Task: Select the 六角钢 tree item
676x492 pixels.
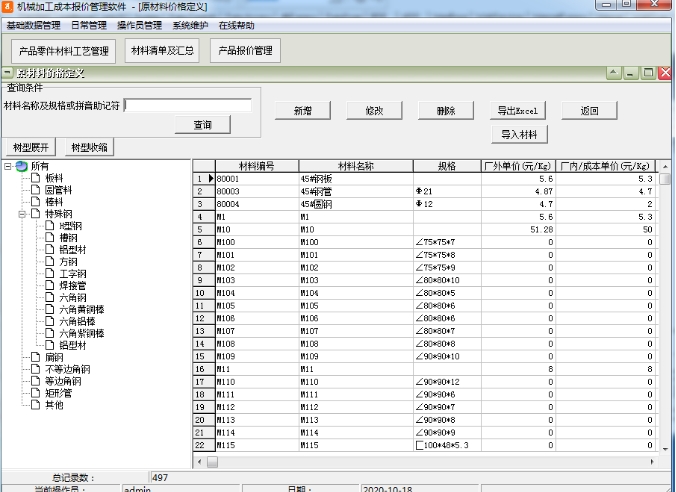Action: pyautogui.click(x=73, y=298)
